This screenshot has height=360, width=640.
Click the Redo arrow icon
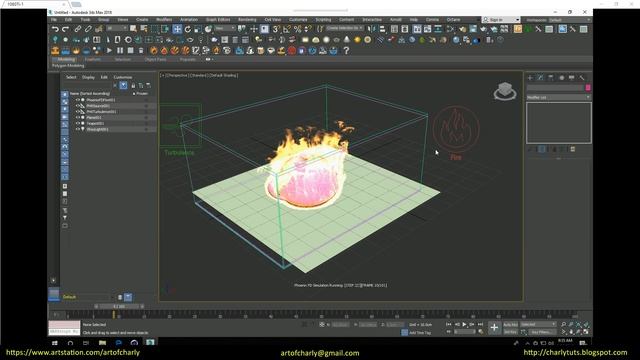click(65, 29)
